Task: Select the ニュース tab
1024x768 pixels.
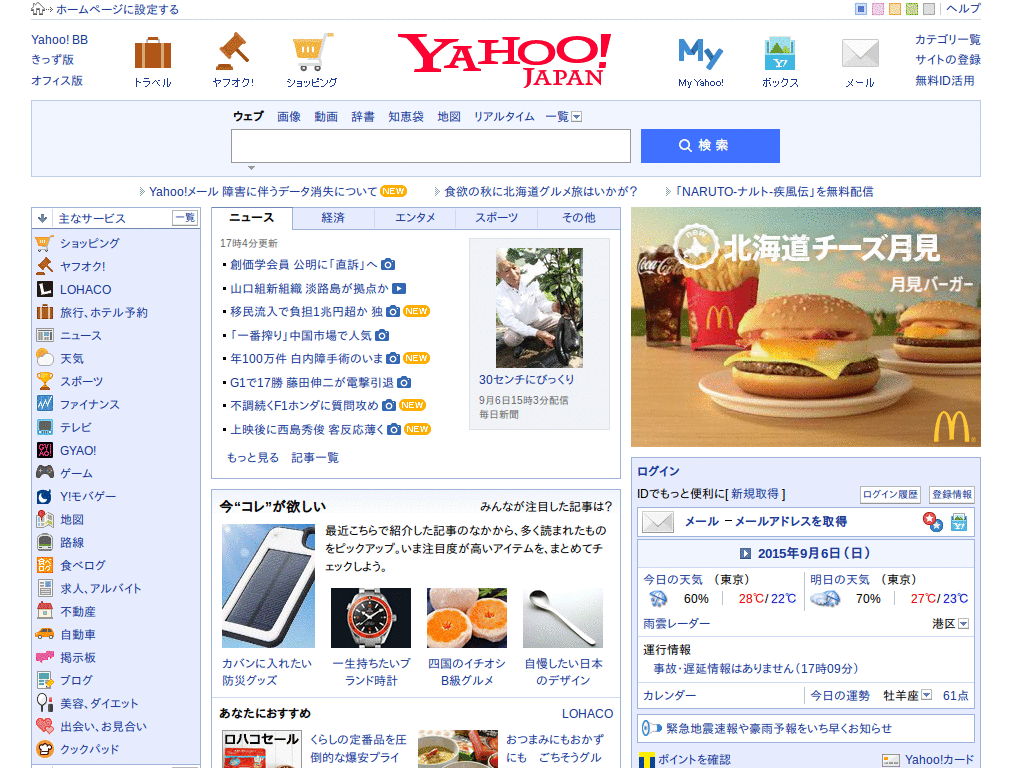Action: (251, 217)
